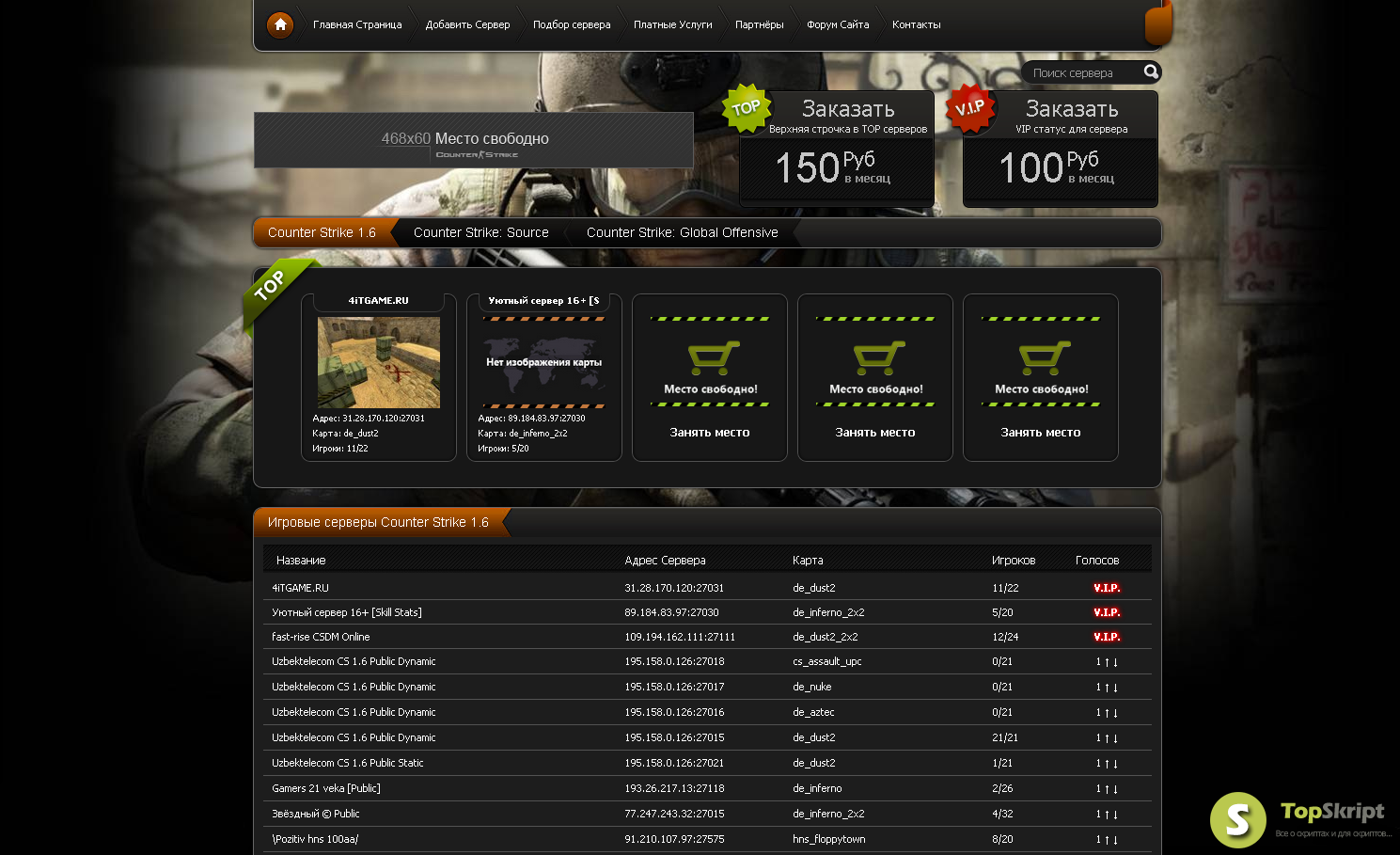This screenshot has width=1400, height=855.
Task: Open Главная Страница menu item
Action: point(357,24)
